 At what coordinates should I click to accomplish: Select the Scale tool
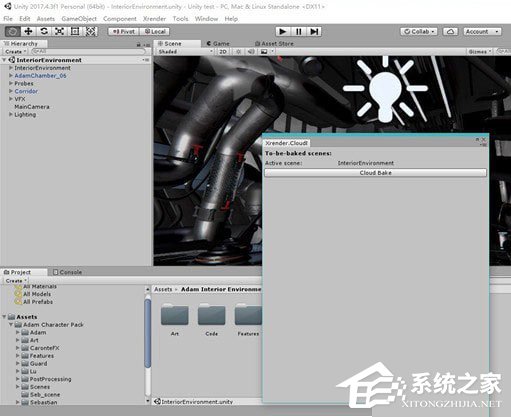pos(59,32)
